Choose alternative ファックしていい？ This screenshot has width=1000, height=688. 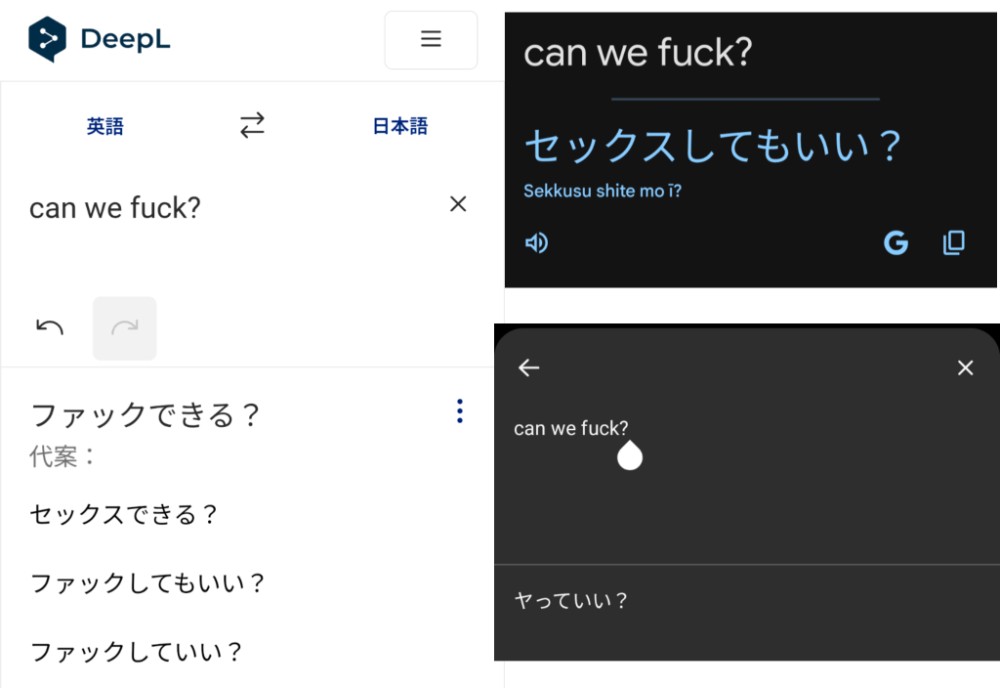[x=136, y=652]
